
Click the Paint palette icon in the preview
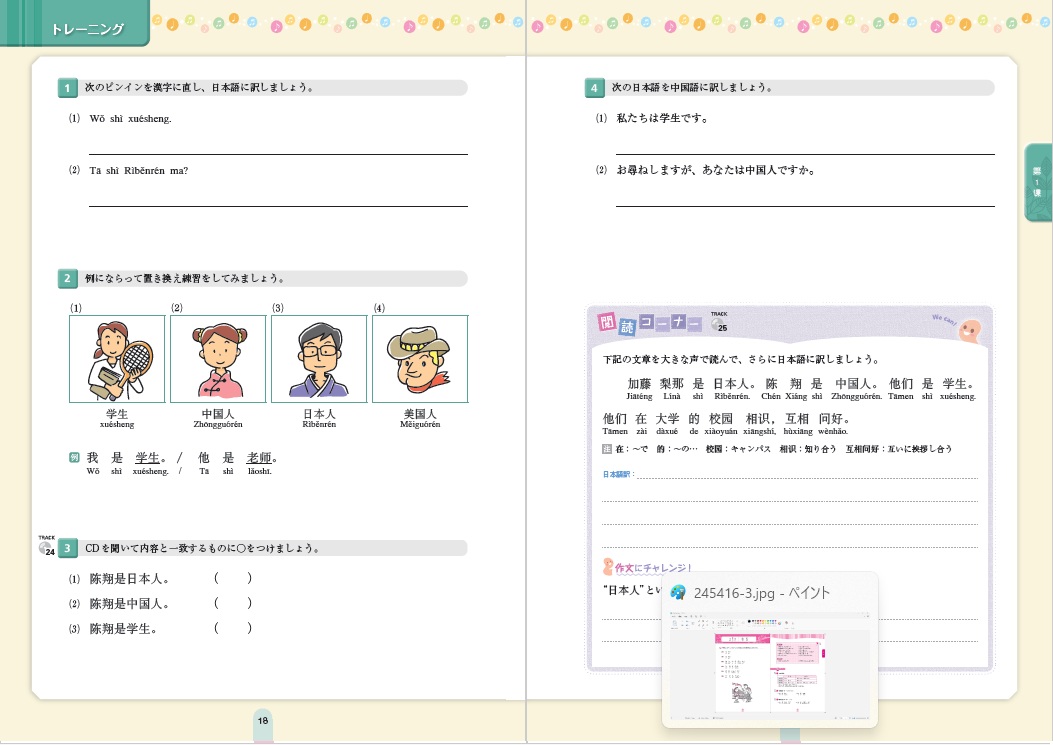pyautogui.click(x=678, y=593)
